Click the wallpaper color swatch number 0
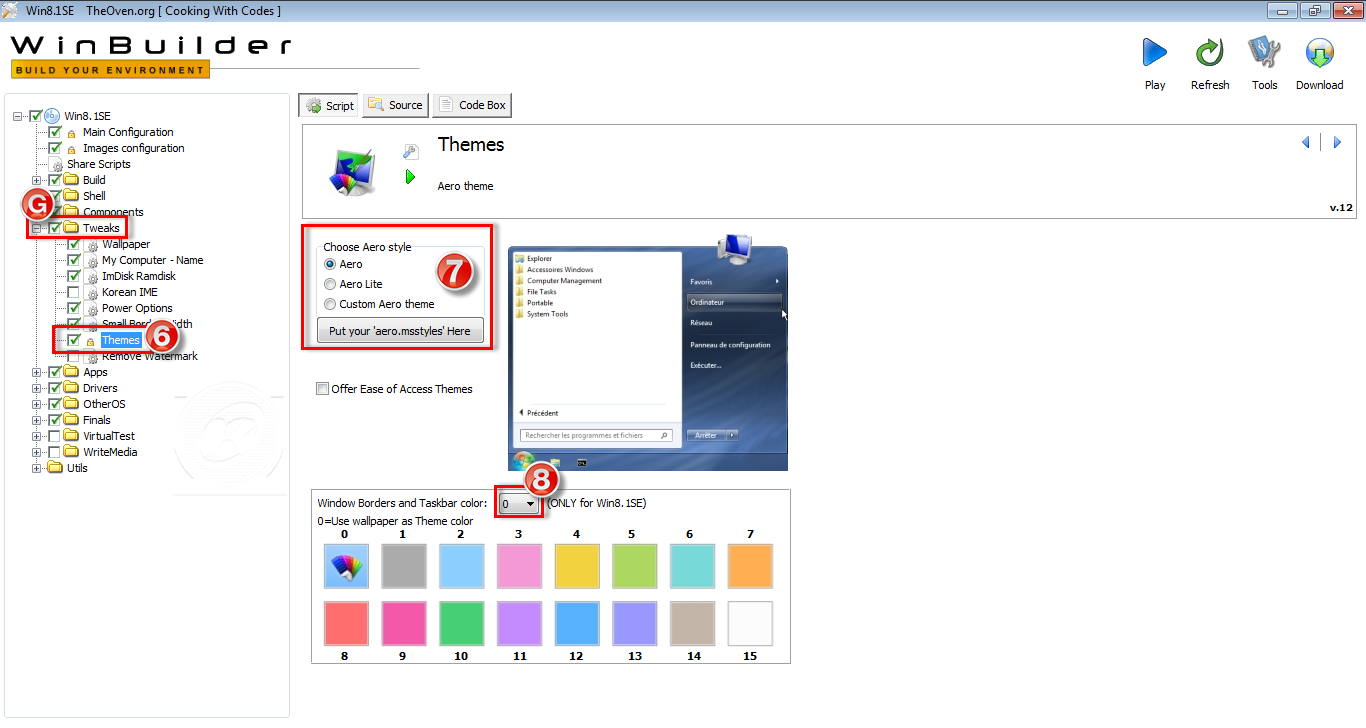This screenshot has height=728, width=1366. tap(346, 566)
